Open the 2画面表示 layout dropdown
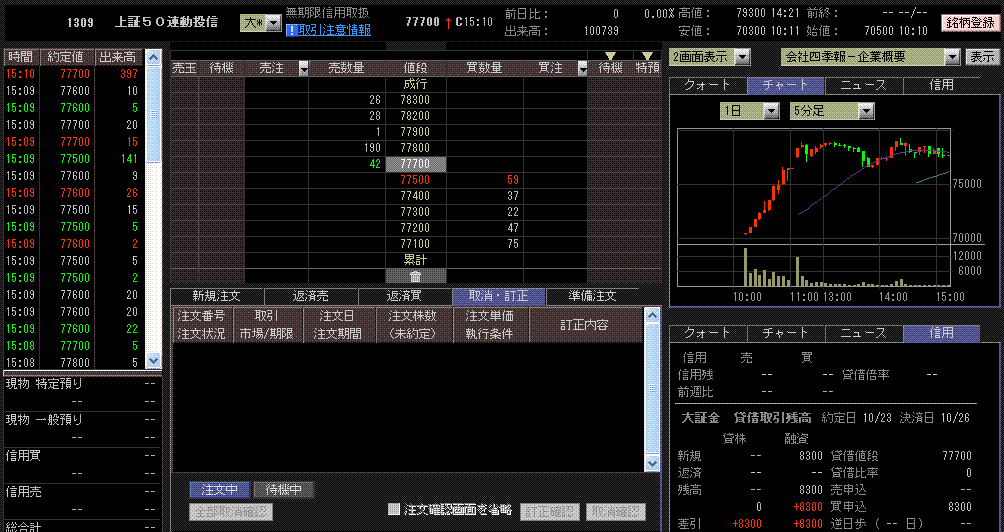This screenshot has height=532, width=1004. click(x=743, y=57)
